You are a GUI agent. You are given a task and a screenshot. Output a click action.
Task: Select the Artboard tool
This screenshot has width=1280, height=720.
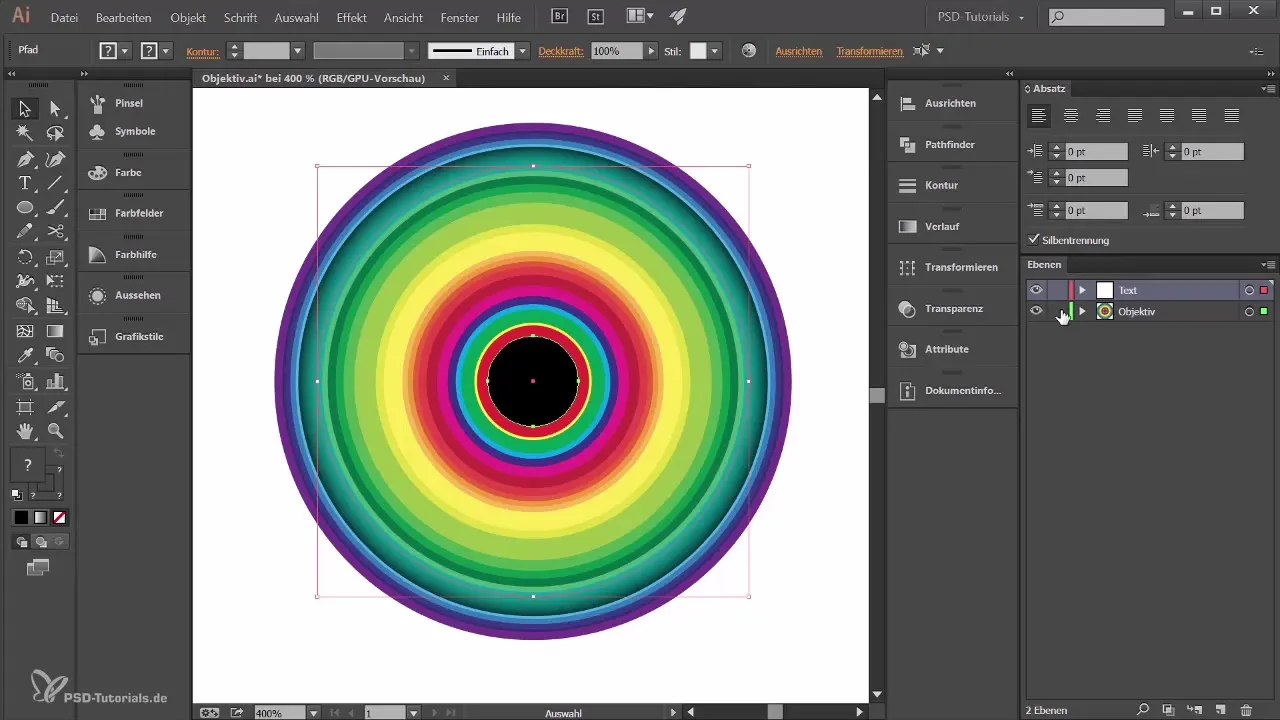click(x=25, y=406)
